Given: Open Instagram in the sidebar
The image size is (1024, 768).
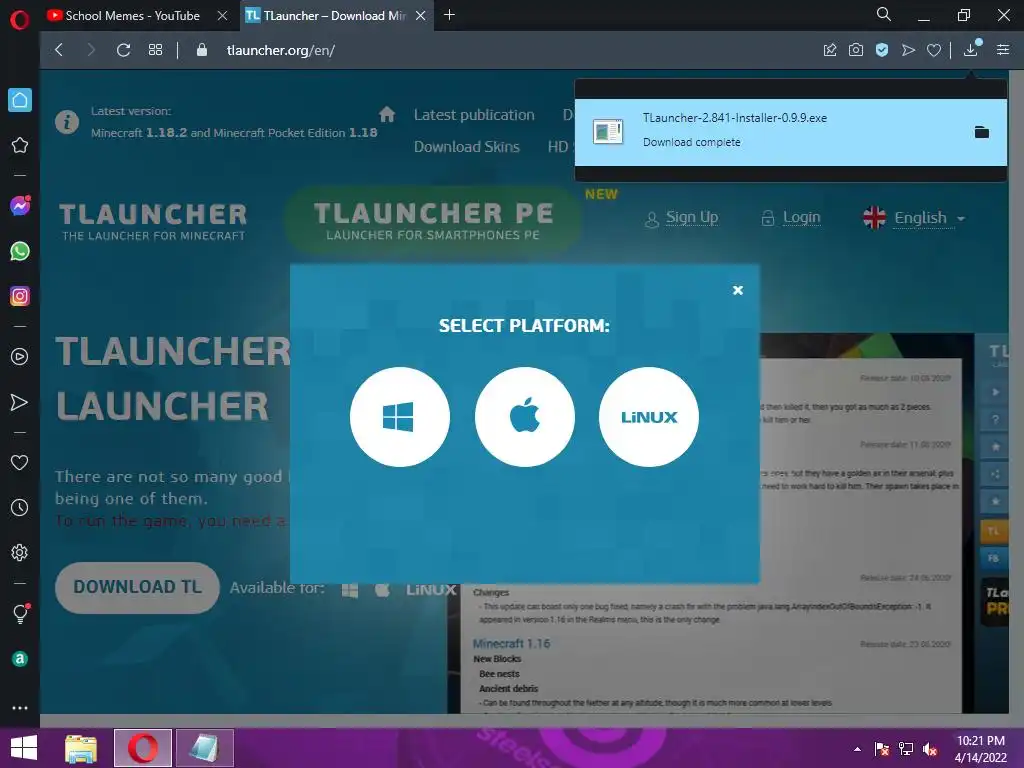Looking at the screenshot, I should coord(20,296).
